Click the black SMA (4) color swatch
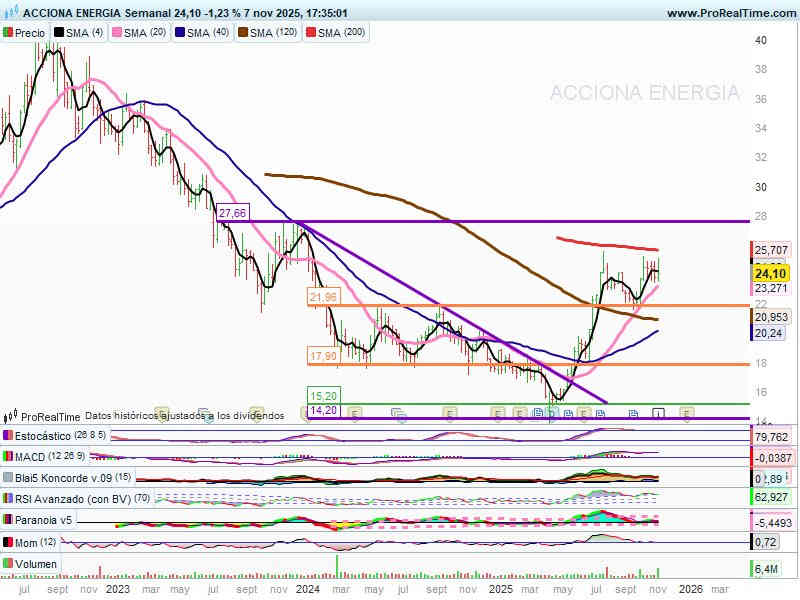The width and height of the screenshot is (800, 600). point(59,33)
